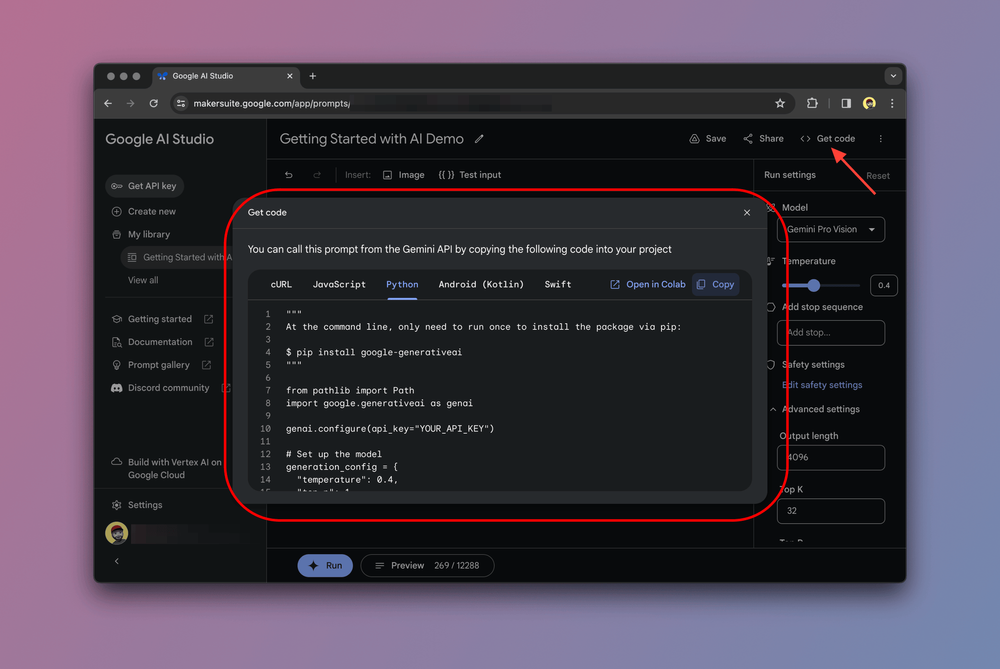Open the Gemini Pro Vision model dropdown
This screenshot has width=1000, height=669.
click(x=831, y=229)
